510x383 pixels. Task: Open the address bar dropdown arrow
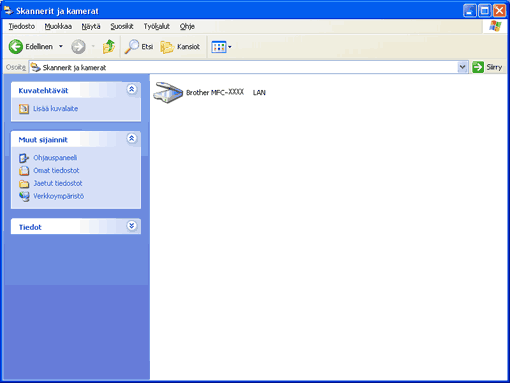(462, 67)
